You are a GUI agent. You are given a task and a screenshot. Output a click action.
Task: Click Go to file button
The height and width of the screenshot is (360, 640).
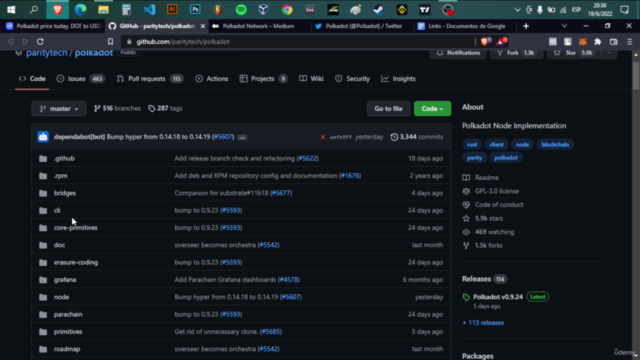(x=388, y=109)
